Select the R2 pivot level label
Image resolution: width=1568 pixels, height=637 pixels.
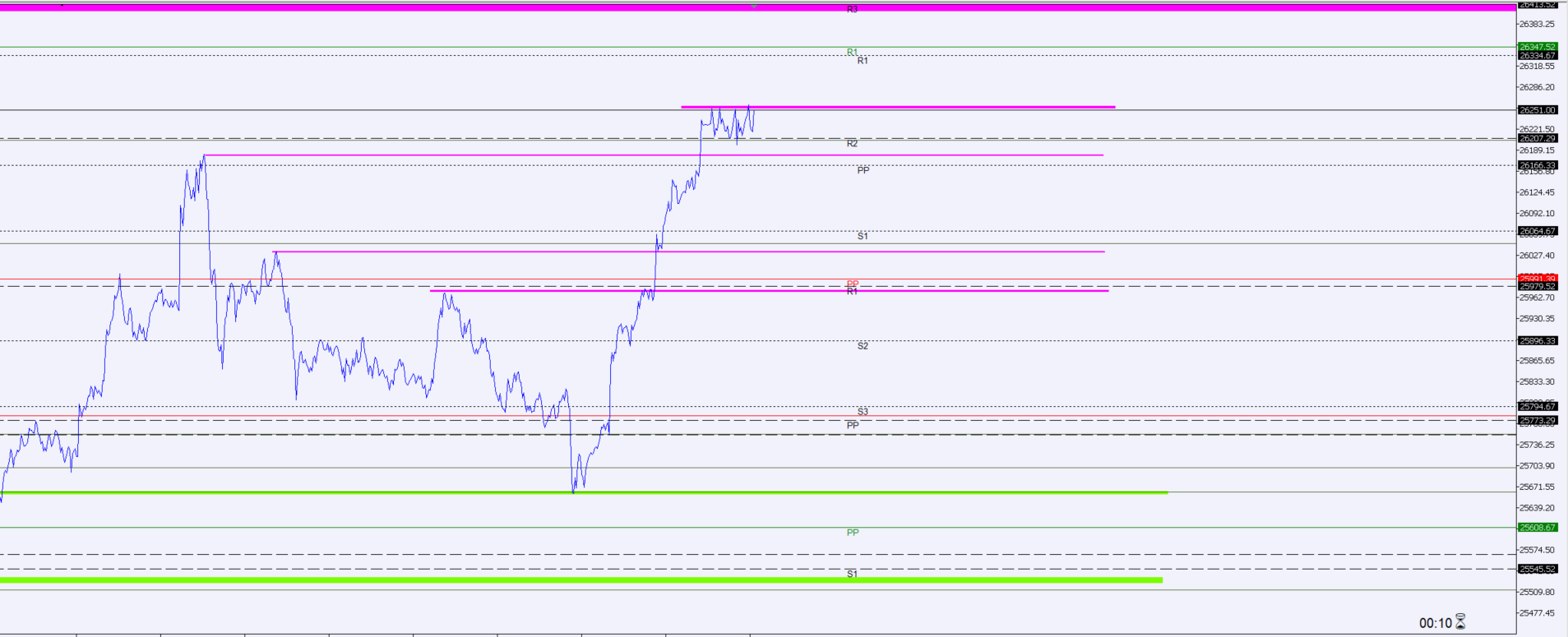pyautogui.click(x=852, y=143)
